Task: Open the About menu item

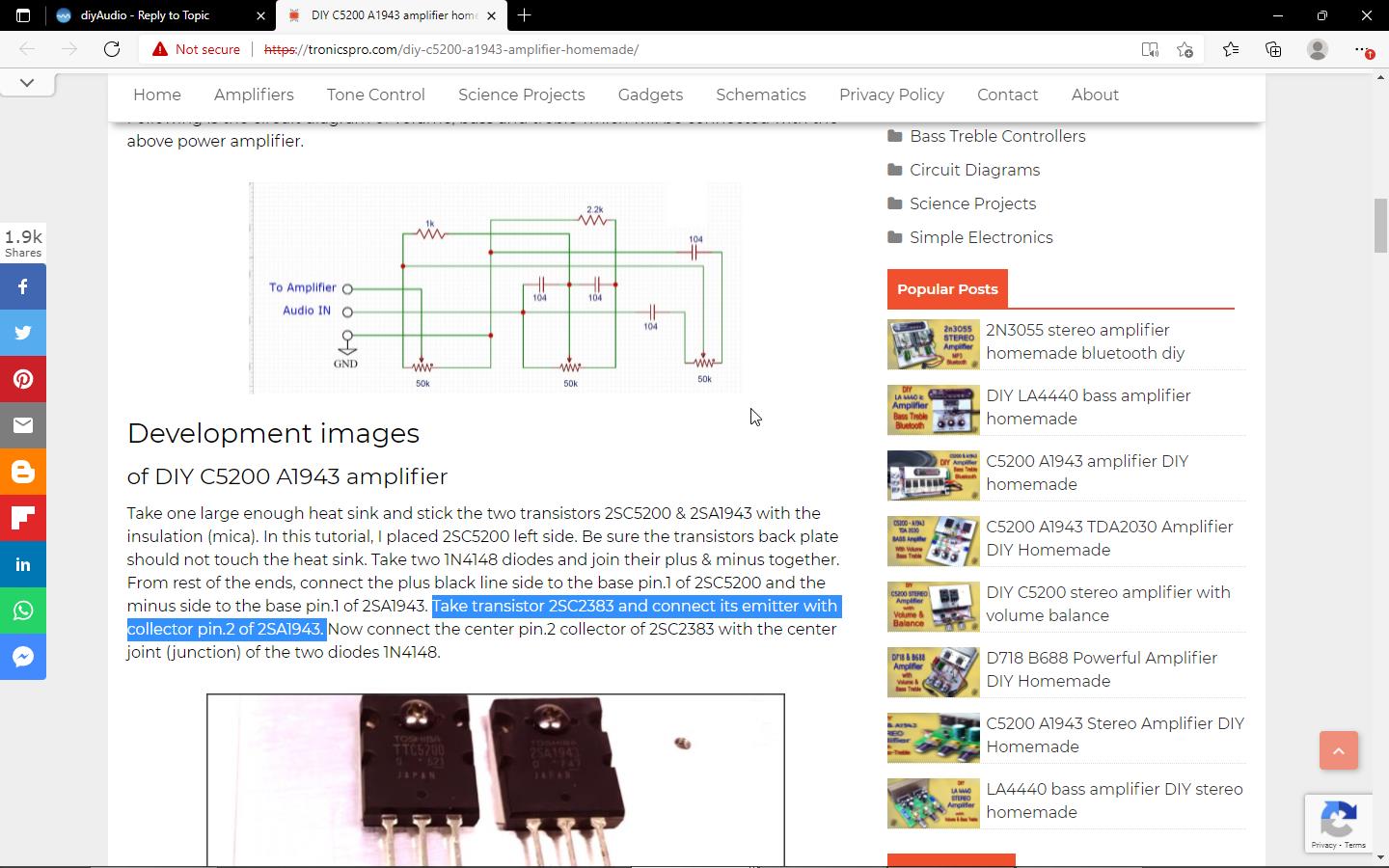Action: click(1095, 95)
